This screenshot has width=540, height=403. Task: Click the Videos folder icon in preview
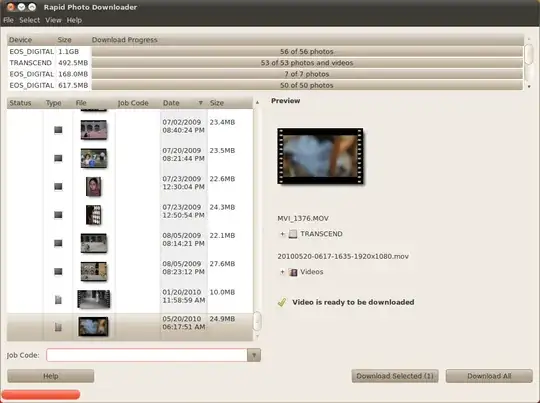[x=293, y=272]
